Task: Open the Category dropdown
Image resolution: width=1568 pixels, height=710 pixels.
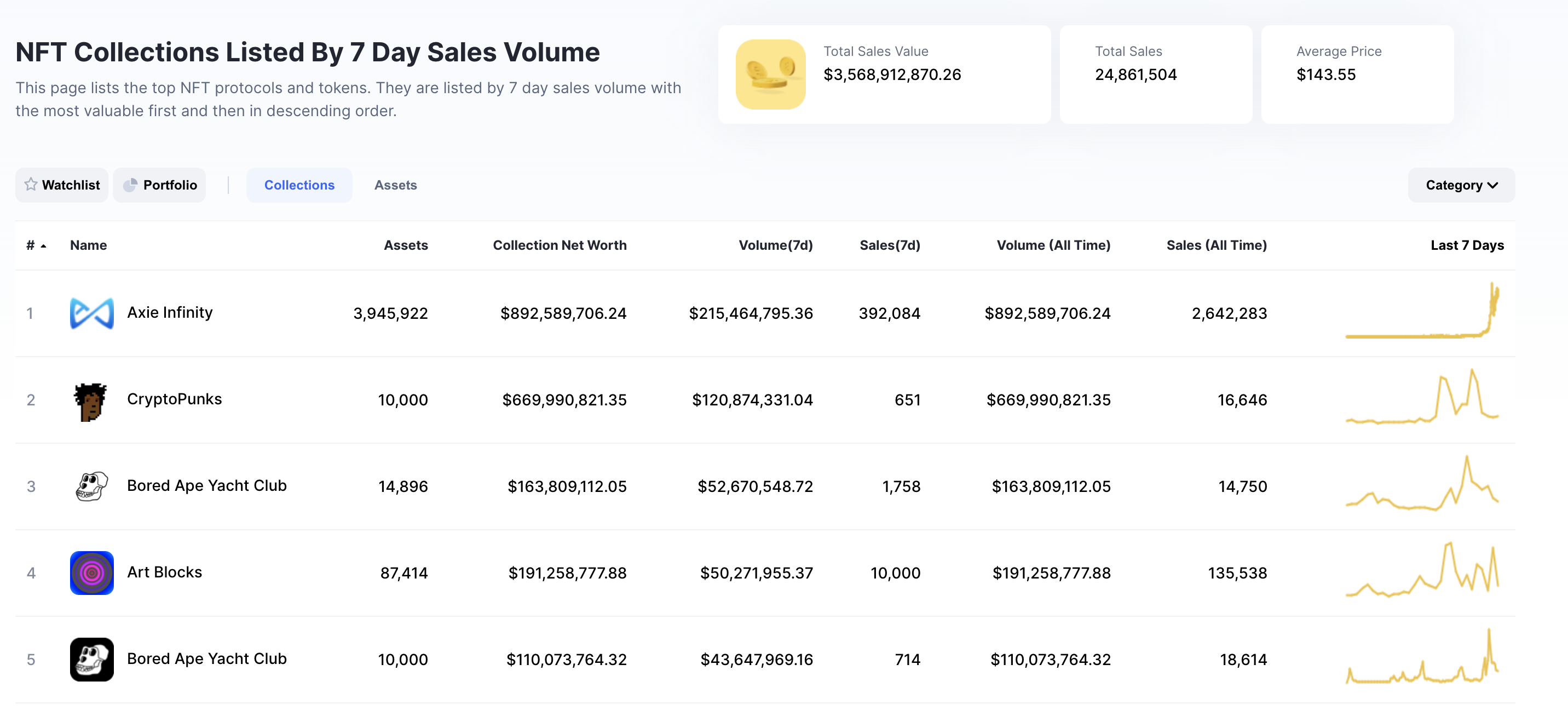Action: pos(1461,185)
